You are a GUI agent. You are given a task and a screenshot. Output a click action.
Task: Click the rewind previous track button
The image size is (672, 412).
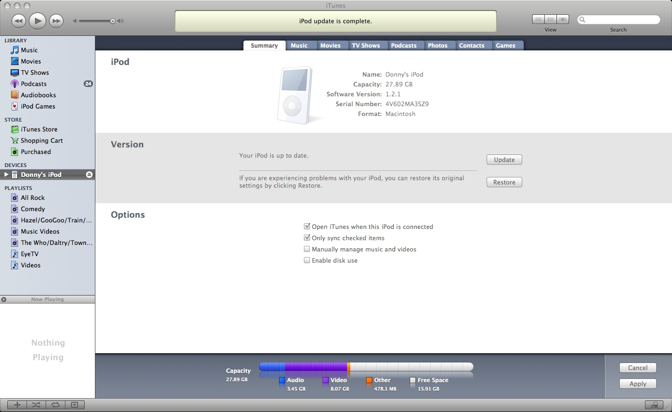(x=18, y=20)
